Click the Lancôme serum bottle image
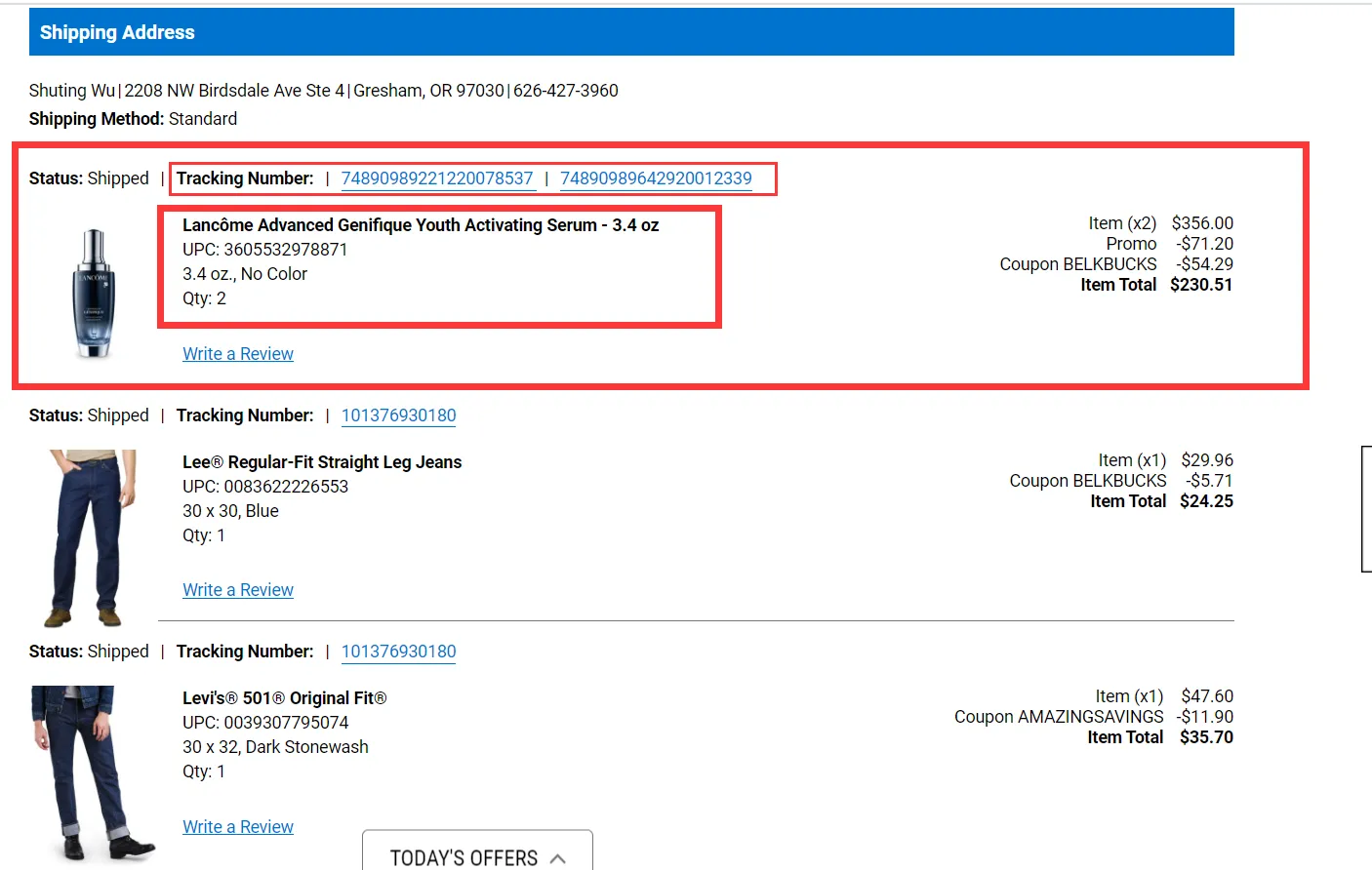1372x870 pixels. [94, 294]
